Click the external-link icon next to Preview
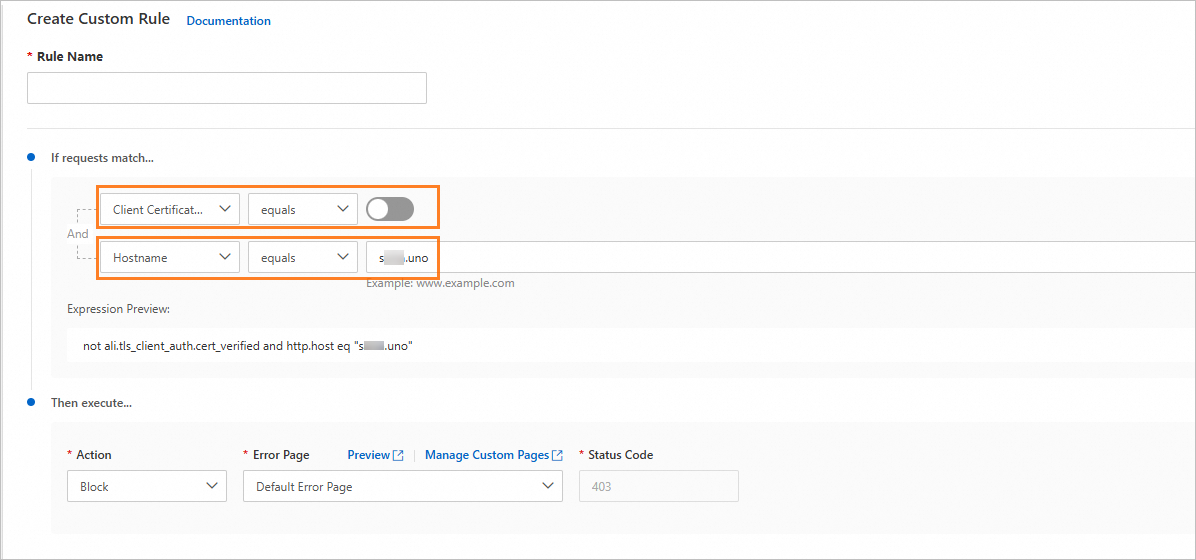Screen dimensions: 1196x560 click(x=398, y=455)
